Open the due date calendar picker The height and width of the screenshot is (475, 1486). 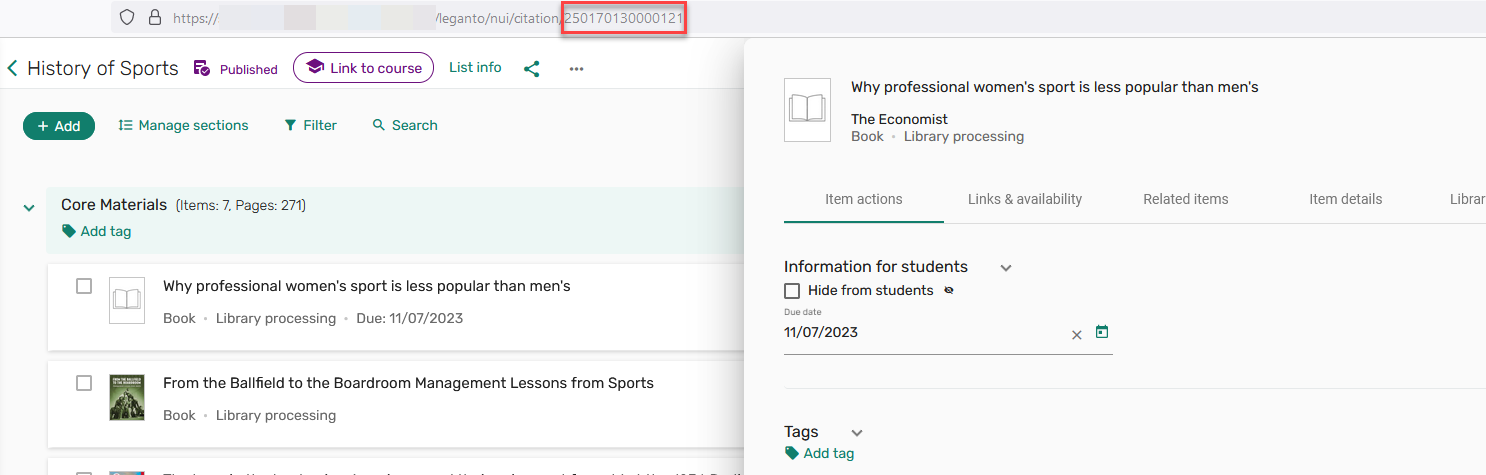(1102, 332)
